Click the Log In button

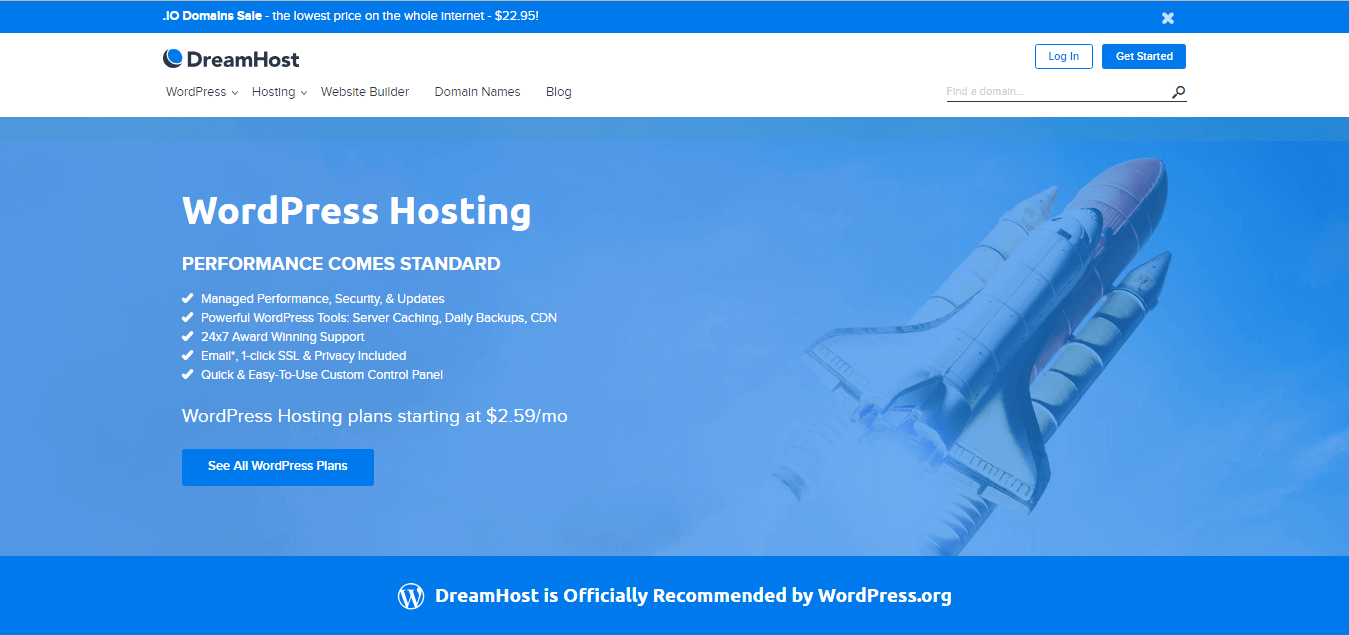point(1063,56)
